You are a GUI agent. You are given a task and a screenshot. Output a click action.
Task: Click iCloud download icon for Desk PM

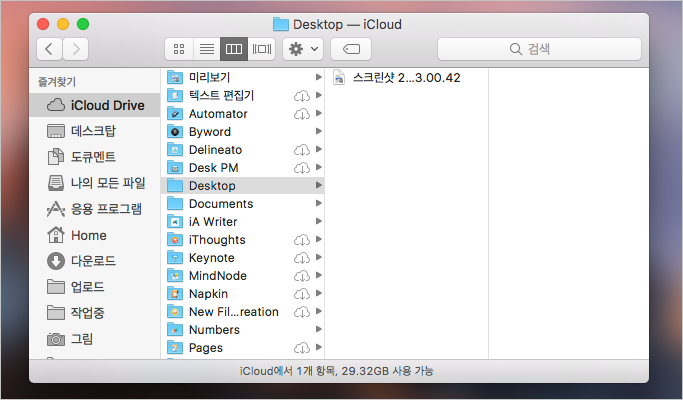[302, 168]
